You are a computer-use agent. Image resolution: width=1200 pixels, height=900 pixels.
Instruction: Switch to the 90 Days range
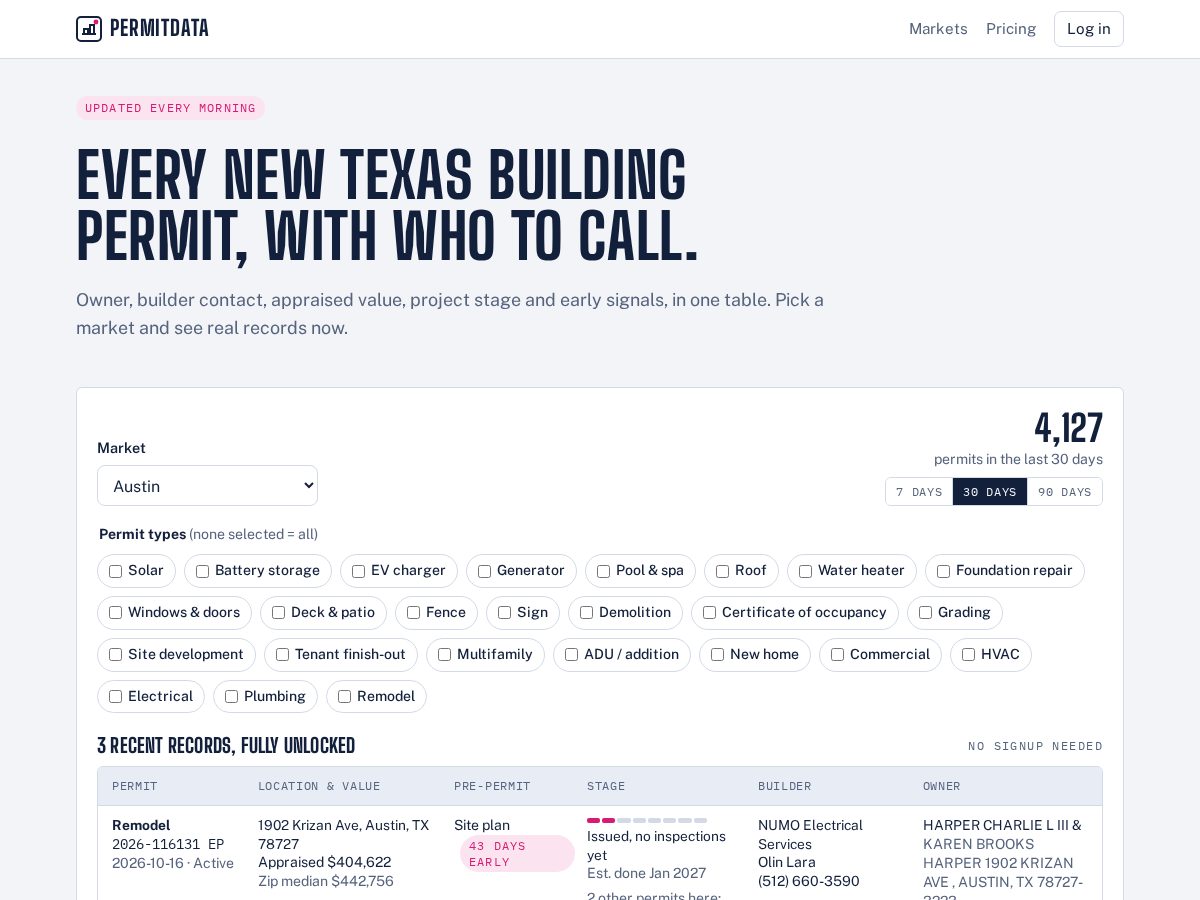tap(1064, 492)
